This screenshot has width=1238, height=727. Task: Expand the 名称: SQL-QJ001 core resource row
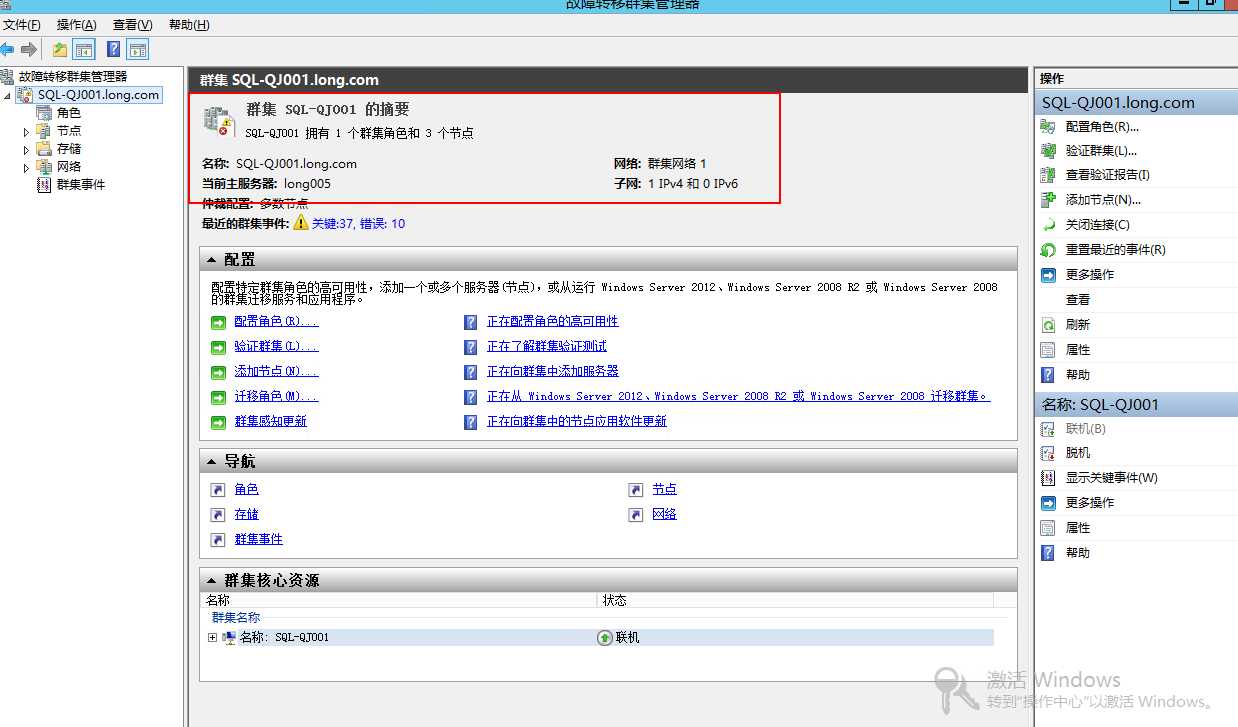pyautogui.click(x=212, y=638)
